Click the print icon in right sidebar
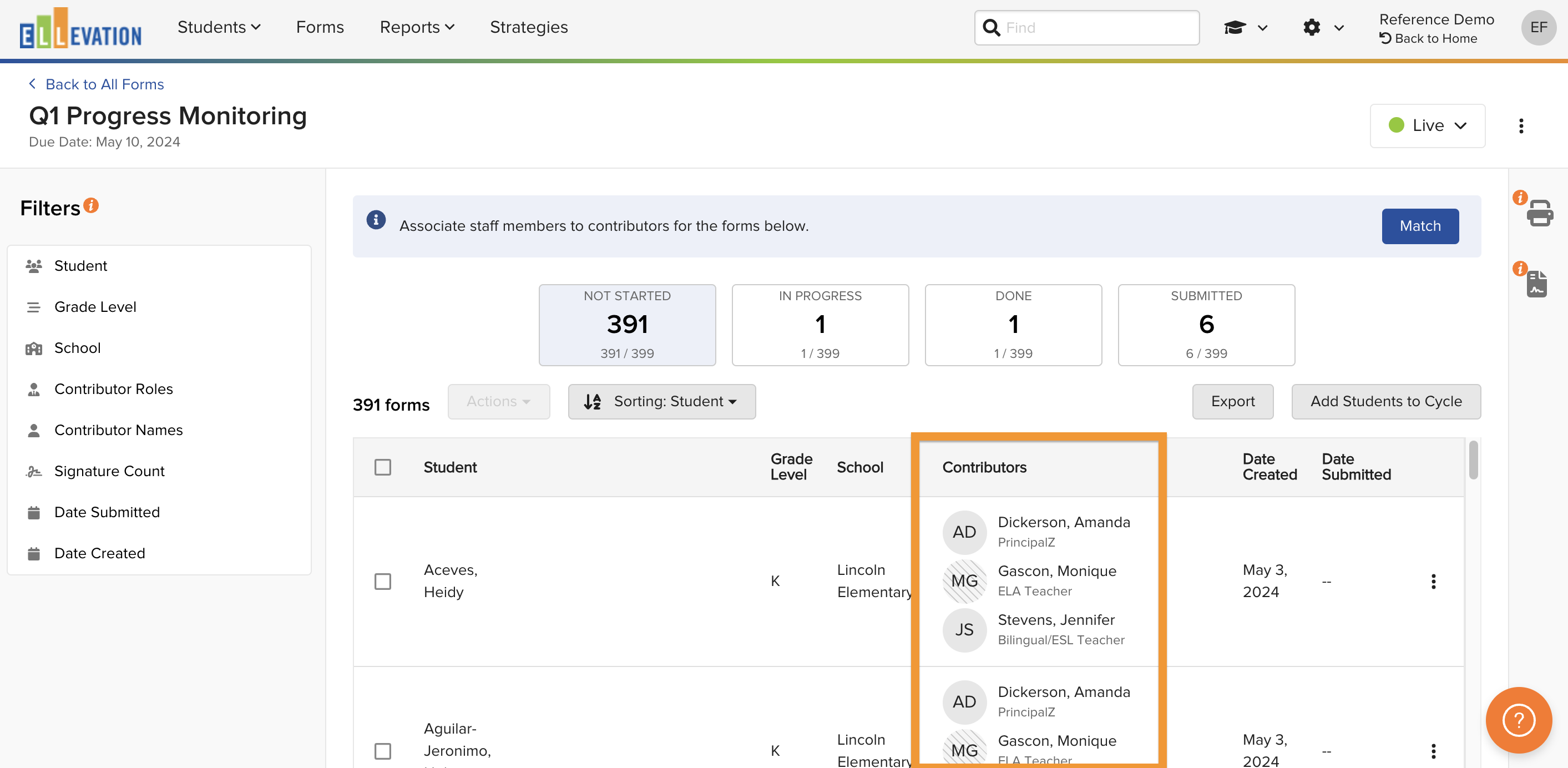The width and height of the screenshot is (1568, 768). 1539,214
